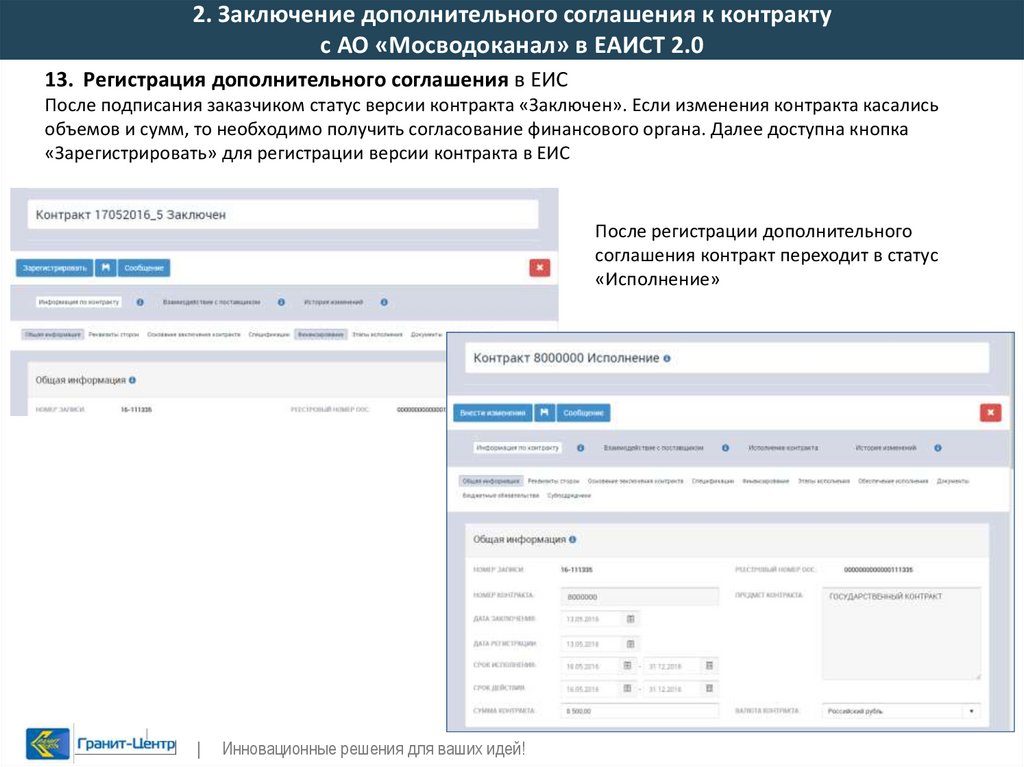Image resolution: width=1024 pixels, height=767 pixels.
Task: Open Реквизиты сторон sub-tab in Исполнение window
Action: click(554, 481)
